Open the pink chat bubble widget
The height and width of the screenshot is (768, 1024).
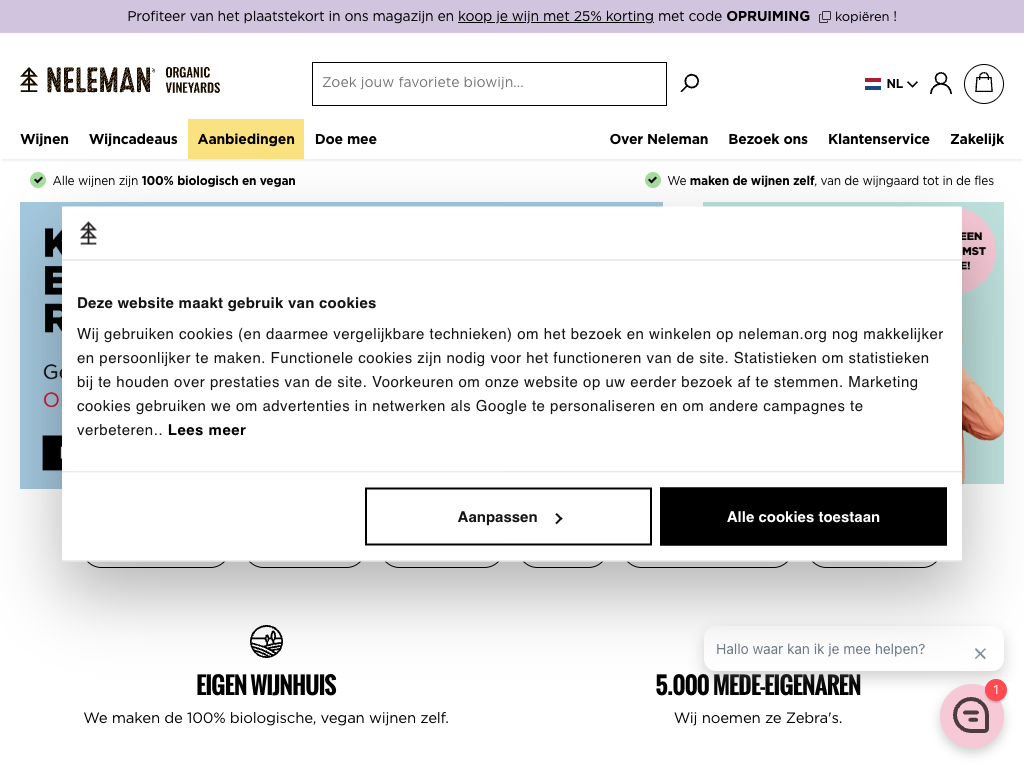click(x=971, y=716)
